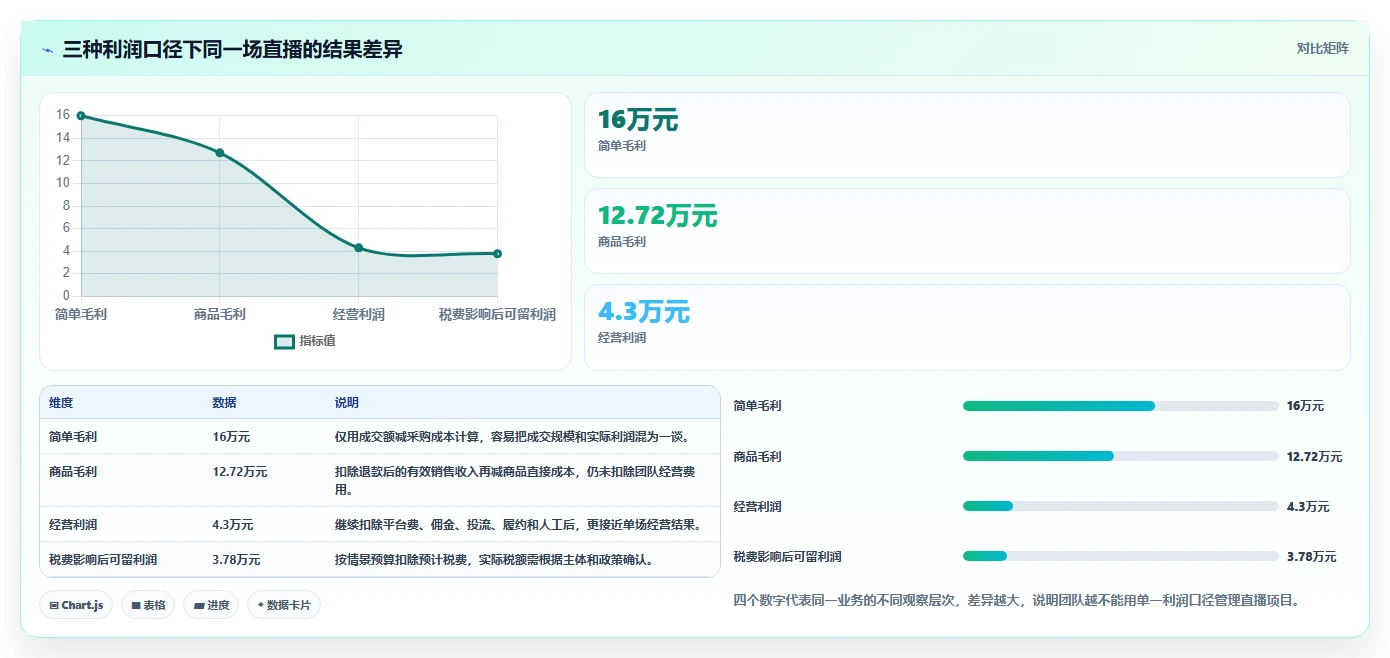Select the 12.72万元 商品毛利 data card
1390x658 pixels.
(x=967, y=231)
